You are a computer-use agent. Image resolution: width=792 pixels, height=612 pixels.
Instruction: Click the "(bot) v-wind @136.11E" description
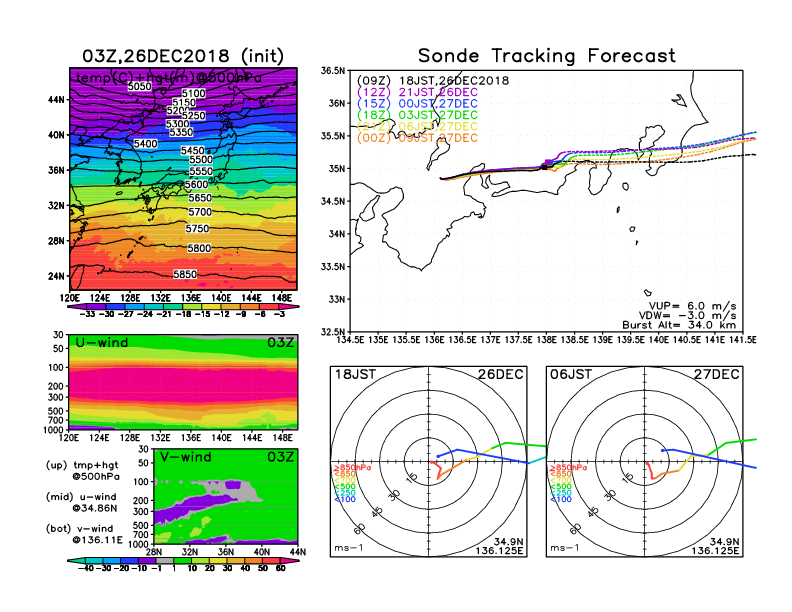[84, 534]
